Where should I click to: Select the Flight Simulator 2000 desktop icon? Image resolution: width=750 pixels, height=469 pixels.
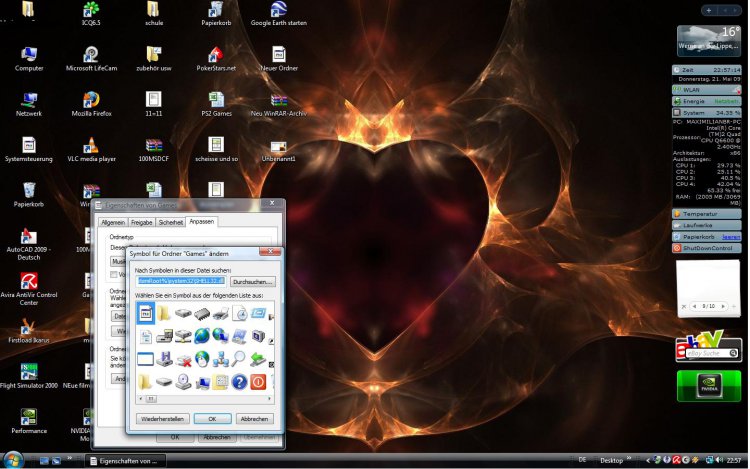pyautogui.click(x=29, y=376)
